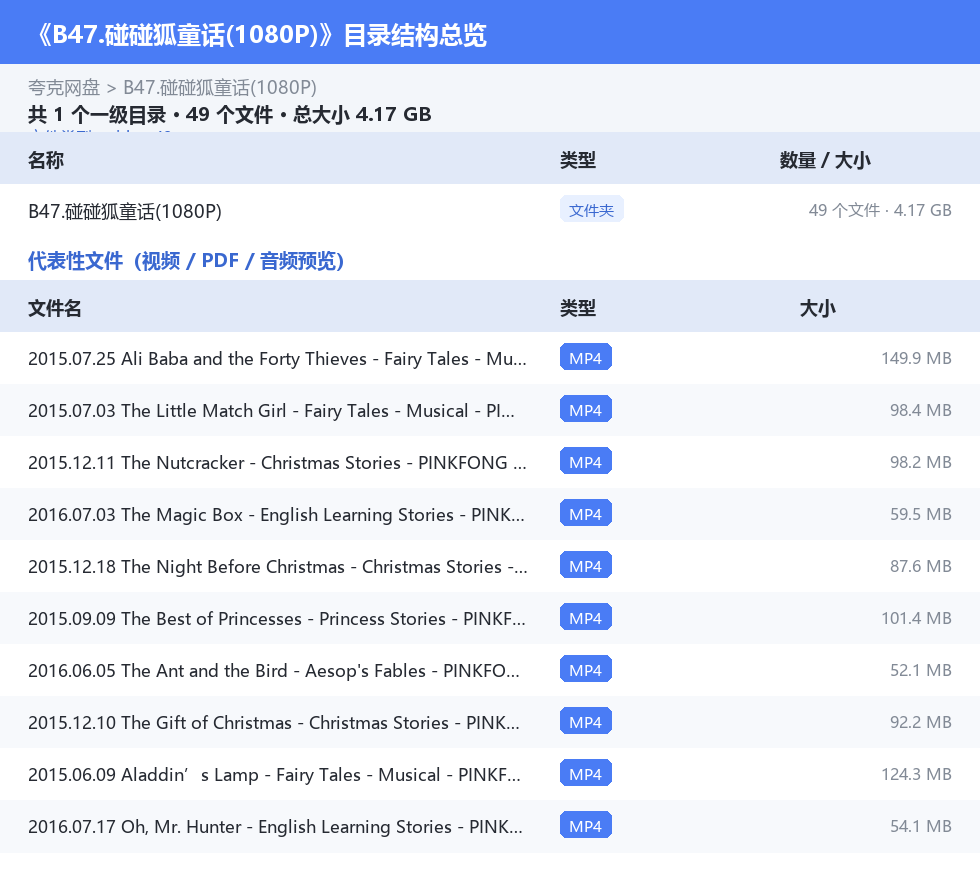Open Ali Baba and the Forty Thieves file

278,359
